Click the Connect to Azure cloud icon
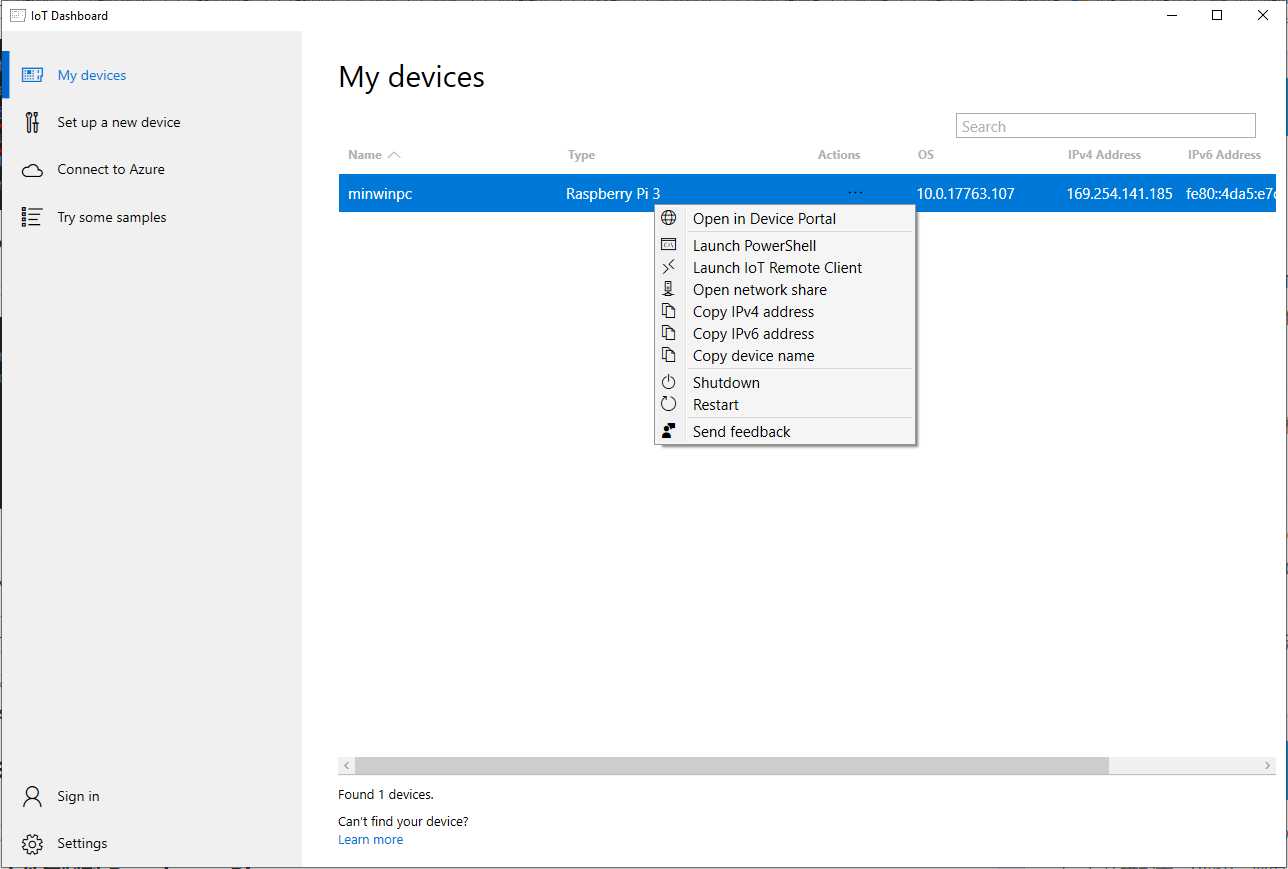 pyautogui.click(x=32, y=170)
